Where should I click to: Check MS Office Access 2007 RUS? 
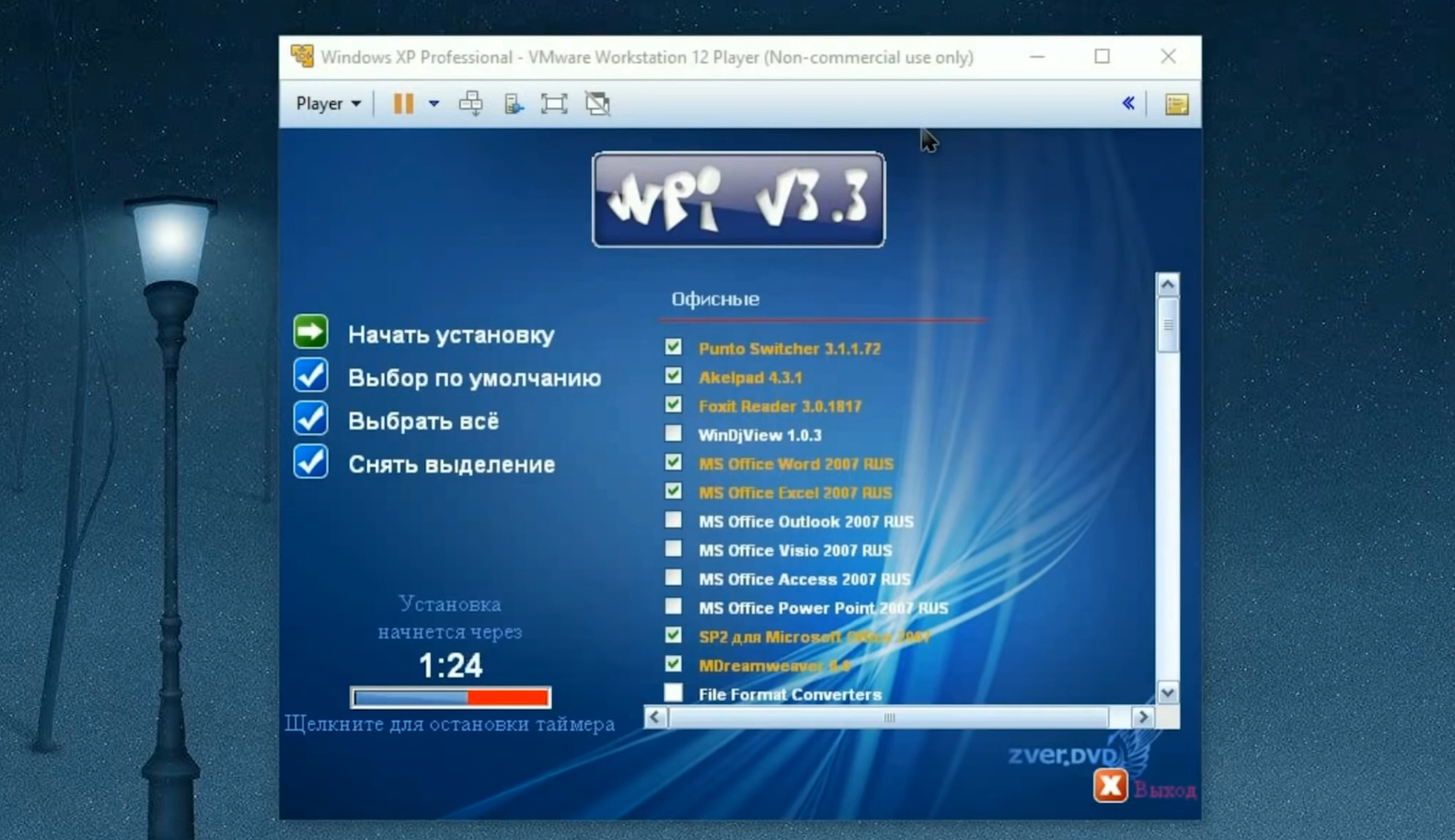click(673, 577)
